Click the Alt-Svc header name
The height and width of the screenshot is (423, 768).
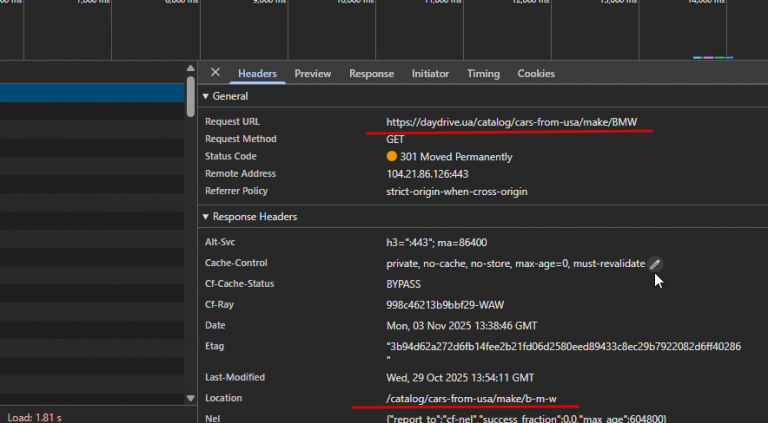(220, 242)
